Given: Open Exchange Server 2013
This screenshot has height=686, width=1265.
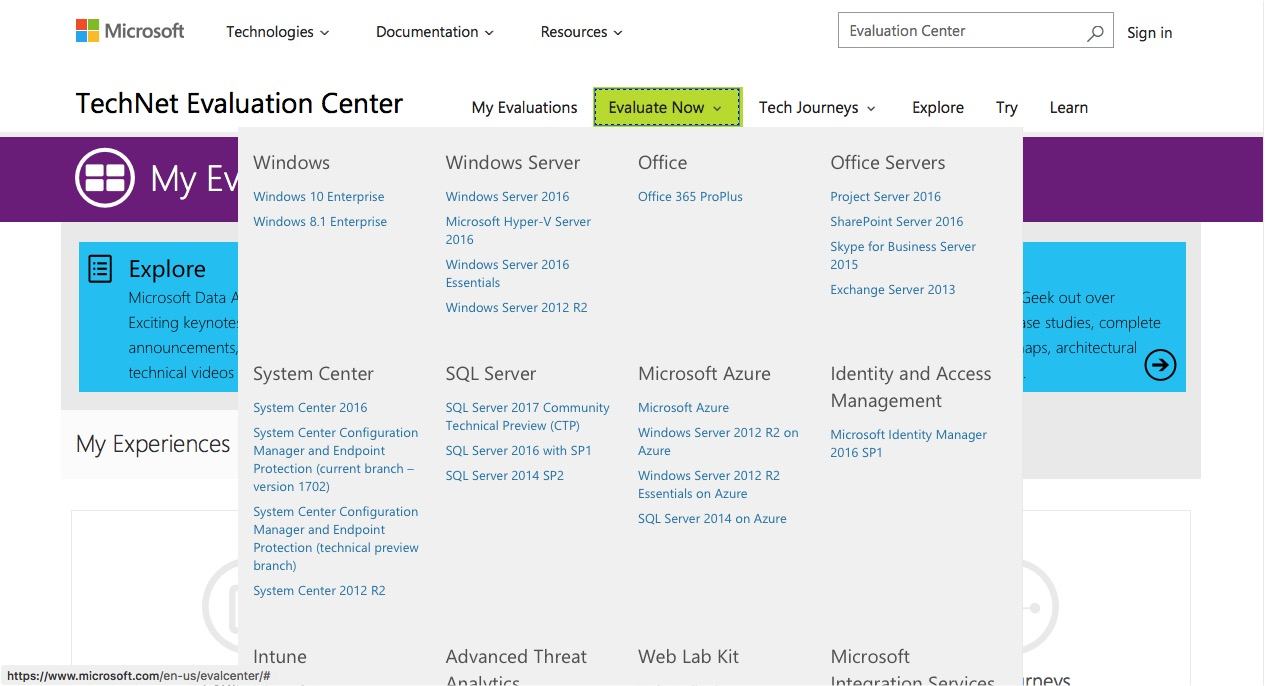Looking at the screenshot, I should (x=893, y=290).
